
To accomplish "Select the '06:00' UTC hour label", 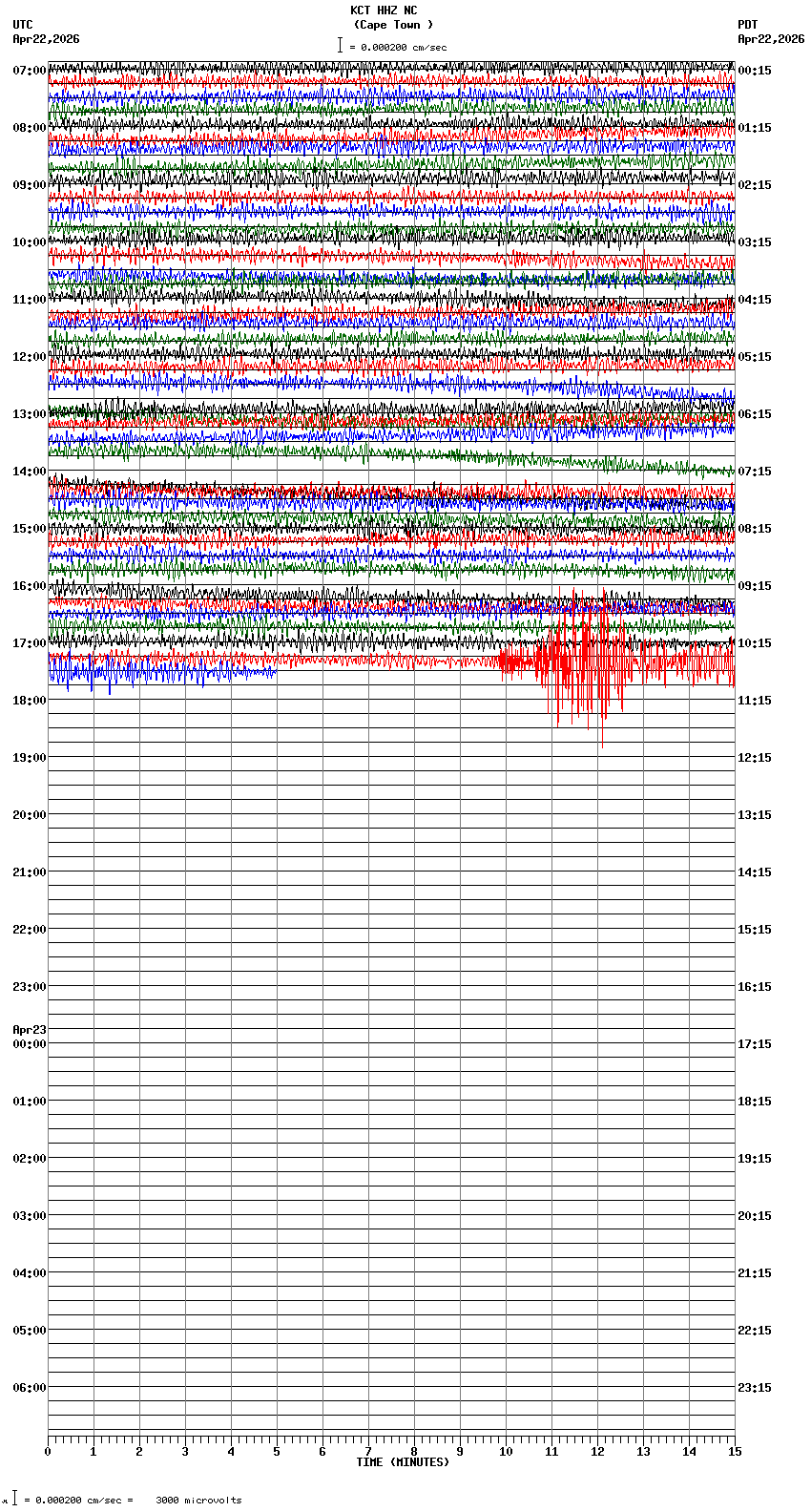I will point(30,1388).
